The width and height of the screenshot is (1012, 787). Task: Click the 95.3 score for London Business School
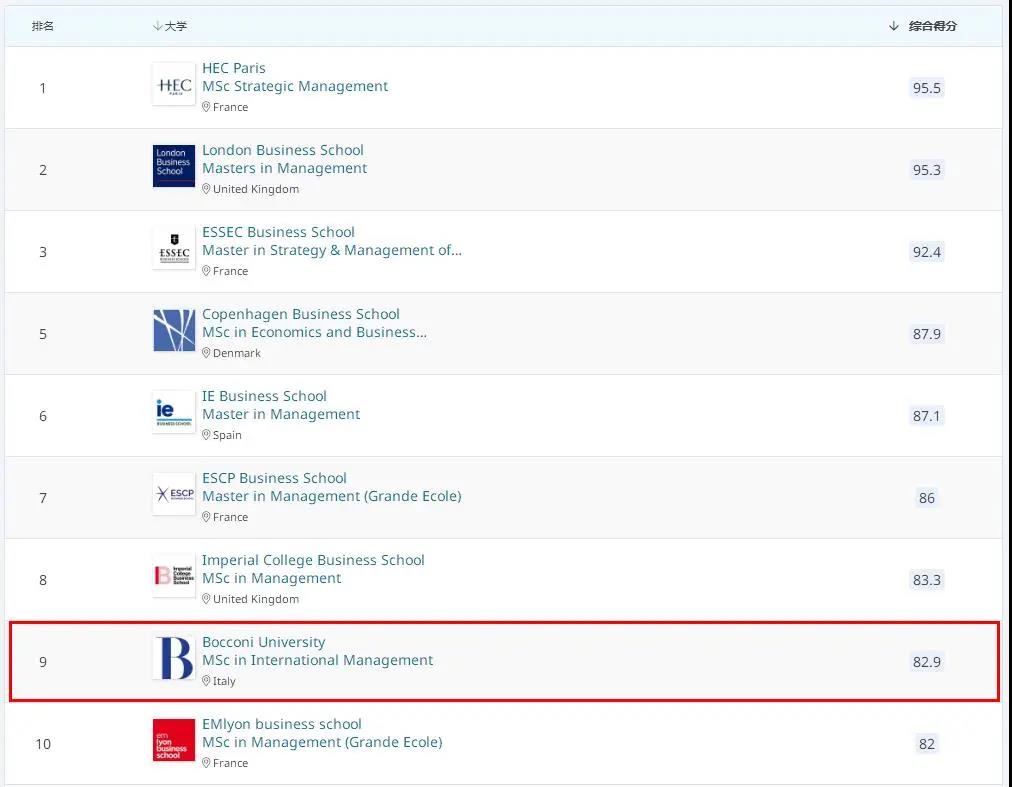coord(926,170)
